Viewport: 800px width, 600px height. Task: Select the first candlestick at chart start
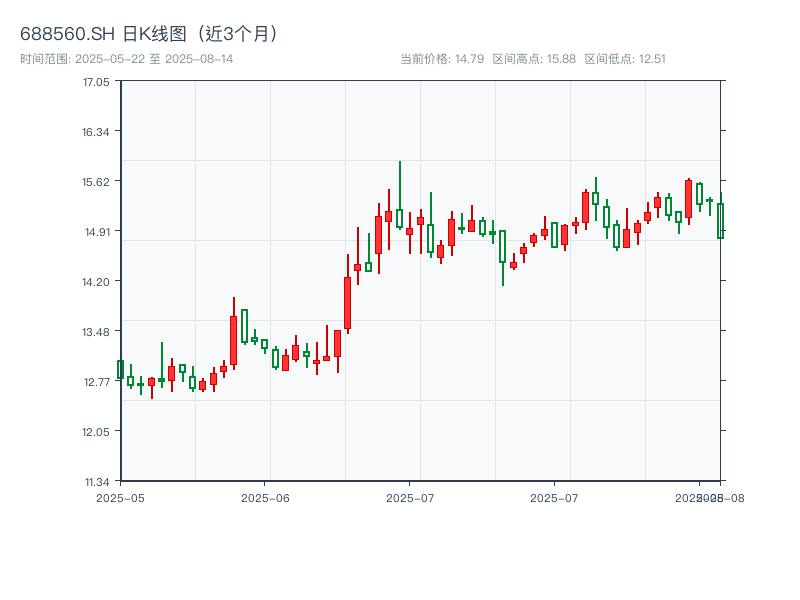point(120,370)
